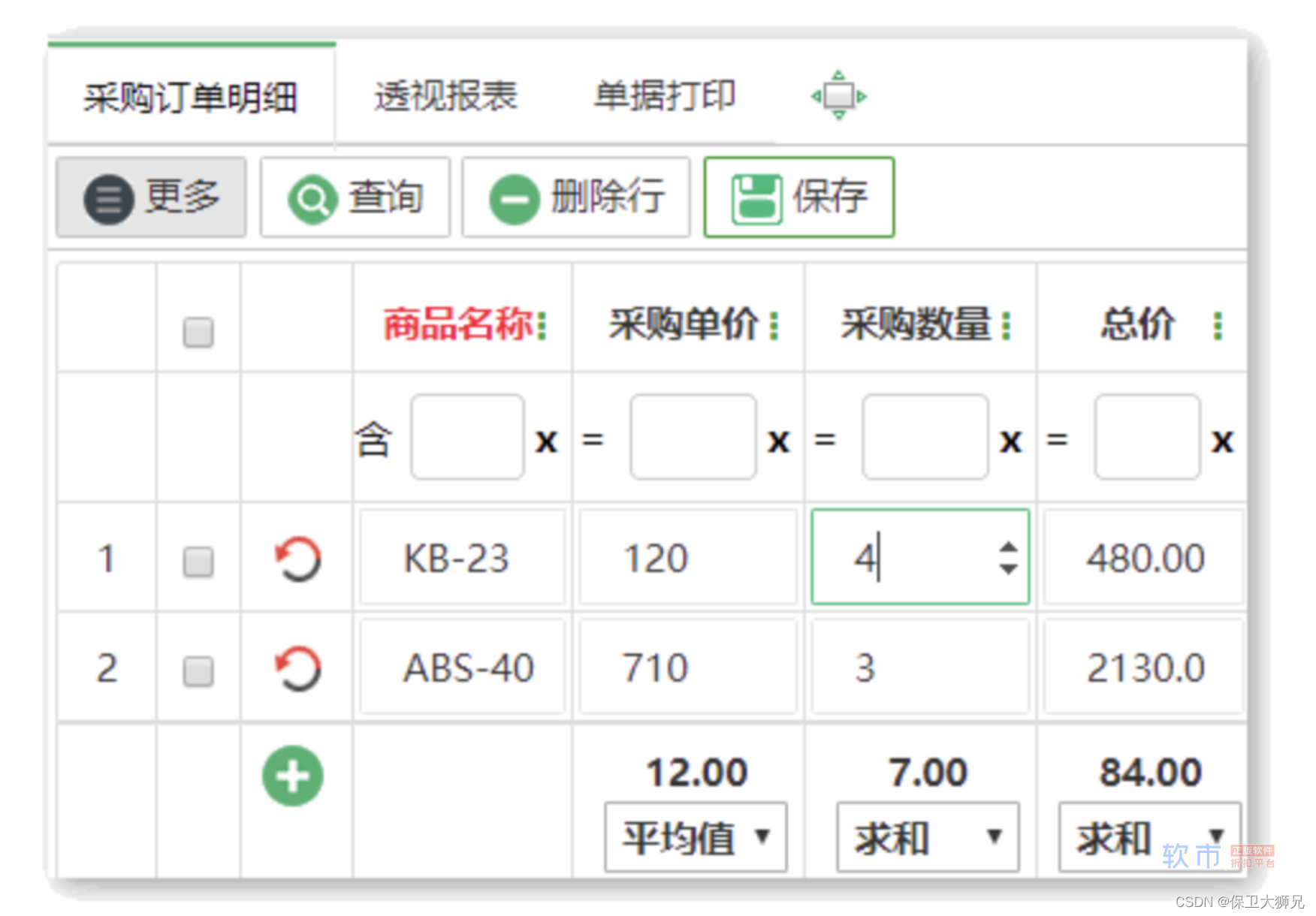Click the 删除行 delete row button
Screen dimensions: 1316x916
click(x=576, y=197)
